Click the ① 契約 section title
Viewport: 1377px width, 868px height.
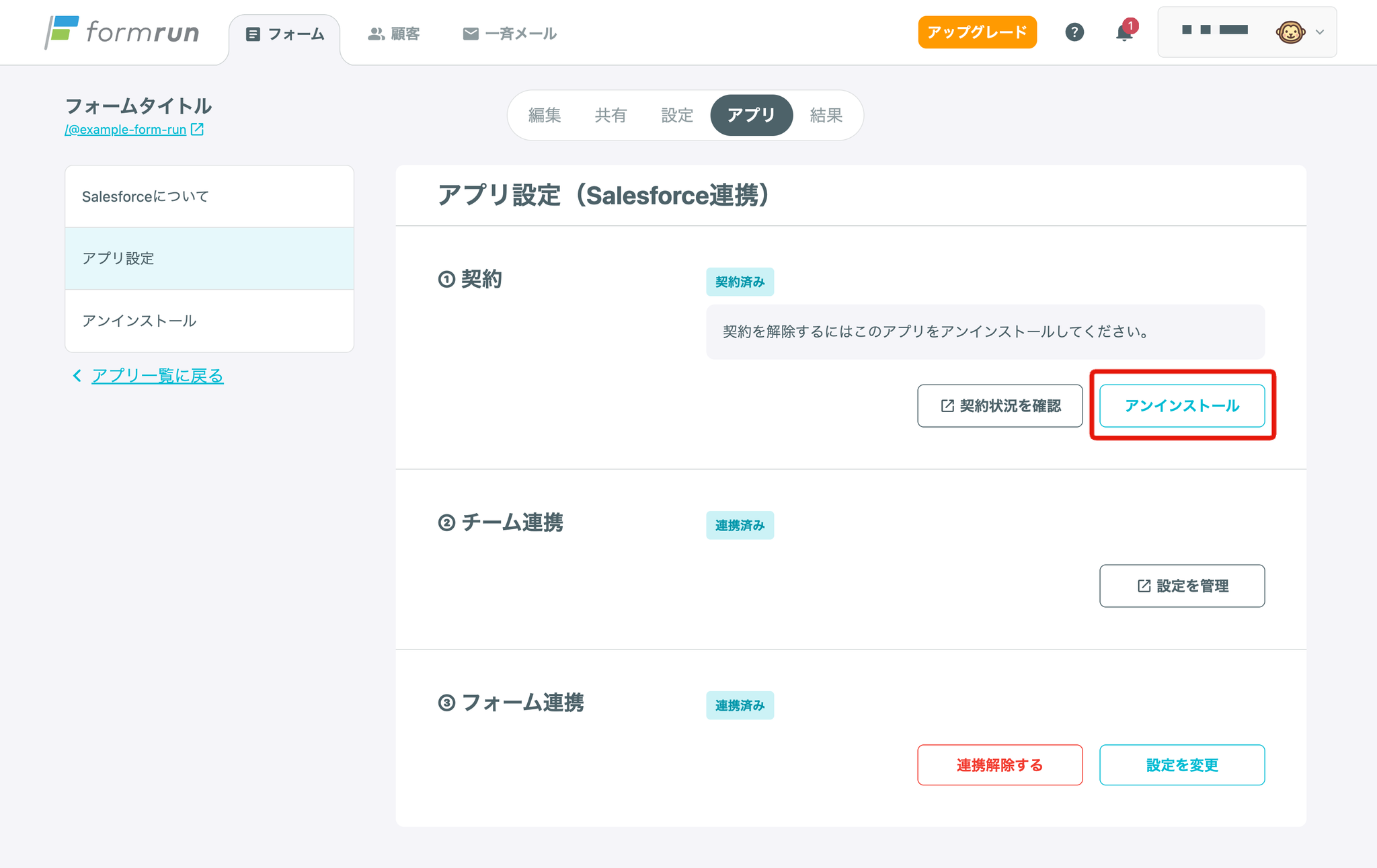click(470, 279)
